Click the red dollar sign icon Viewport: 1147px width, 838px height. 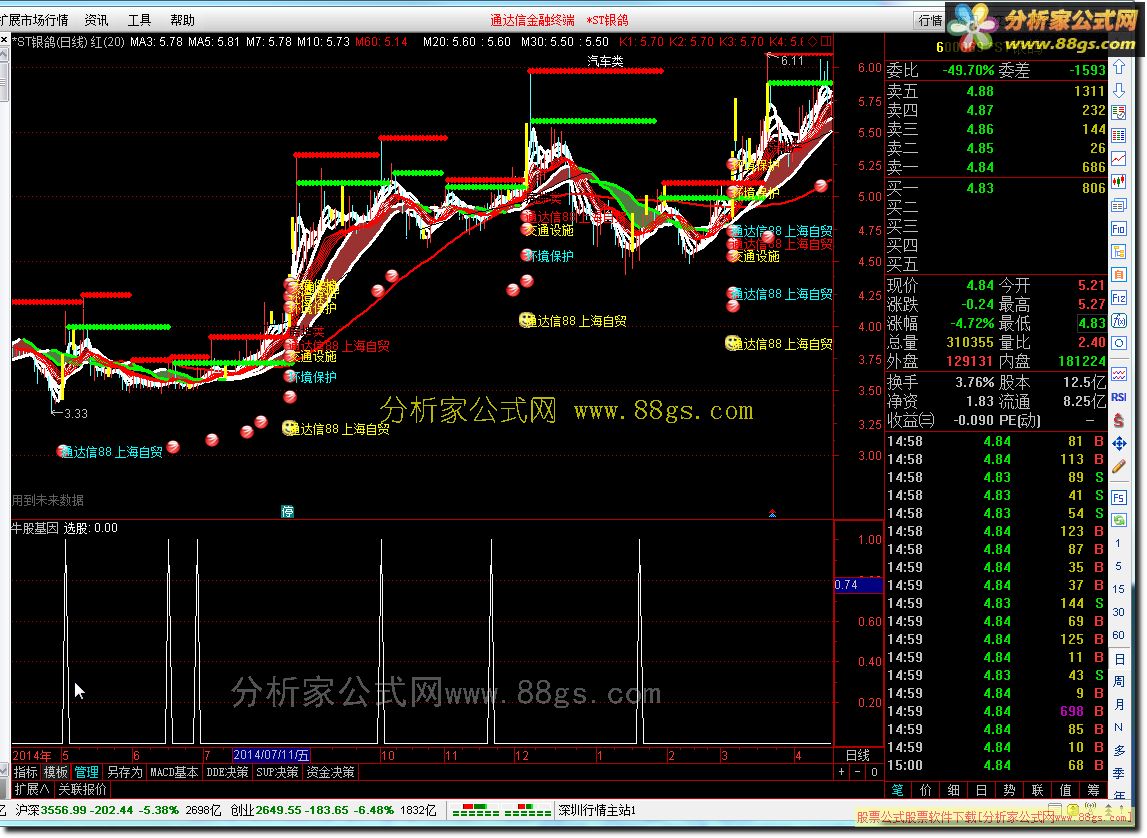coord(1118,420)
